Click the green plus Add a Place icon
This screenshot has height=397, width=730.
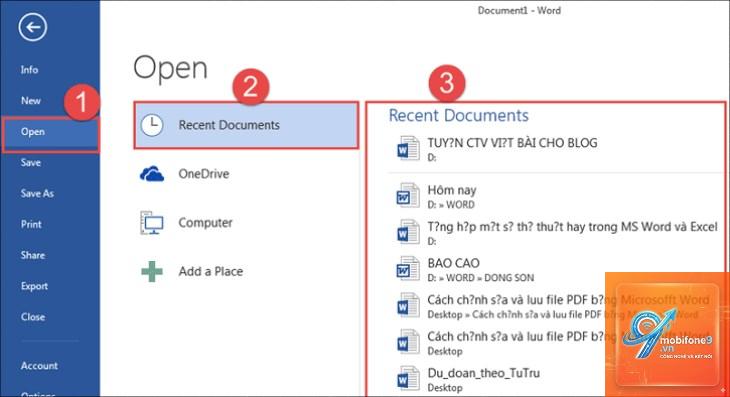point(152,271)
